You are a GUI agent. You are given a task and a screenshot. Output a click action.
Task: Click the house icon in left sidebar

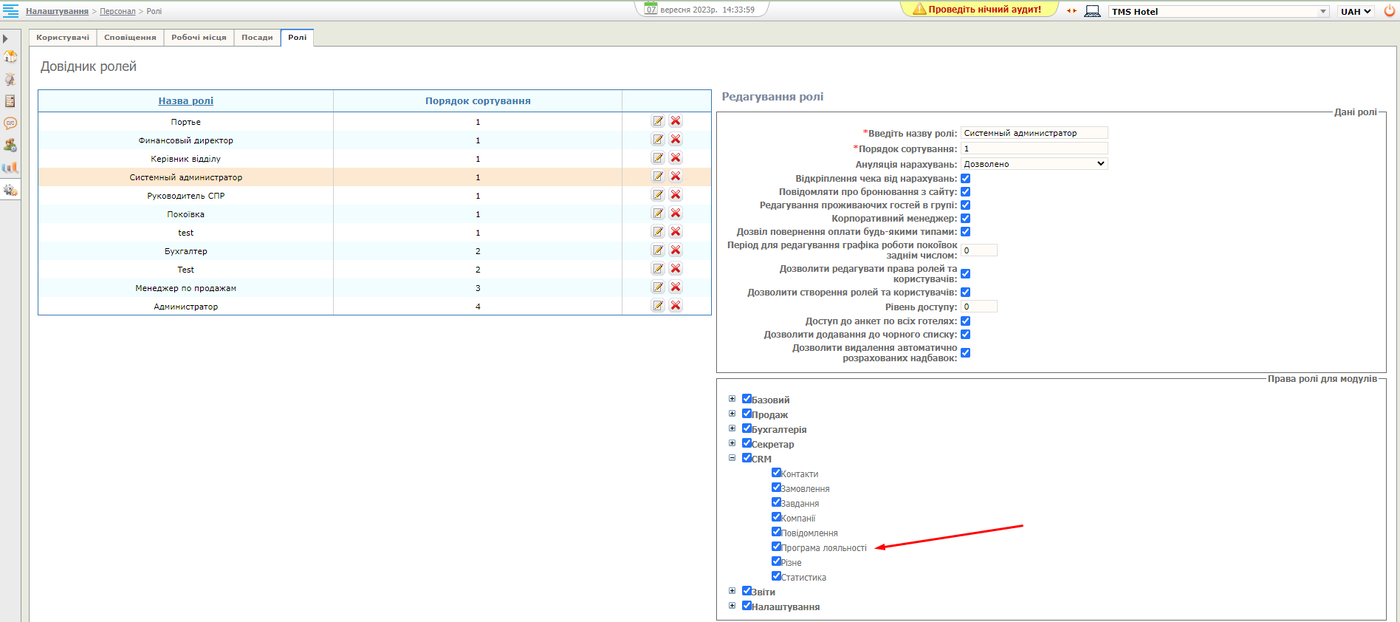click(10, 57)
